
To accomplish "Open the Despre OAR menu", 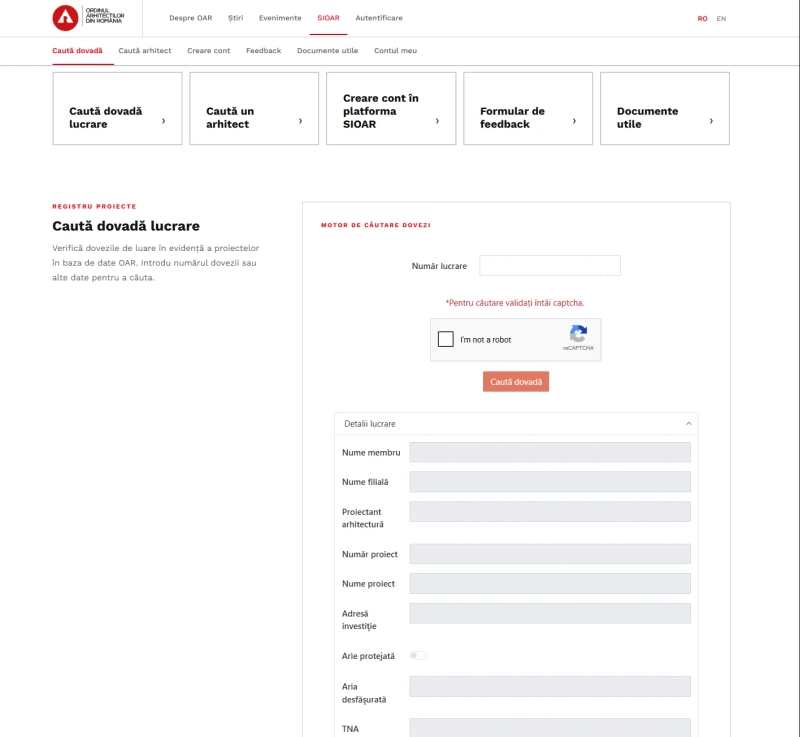I will [191, 18].
